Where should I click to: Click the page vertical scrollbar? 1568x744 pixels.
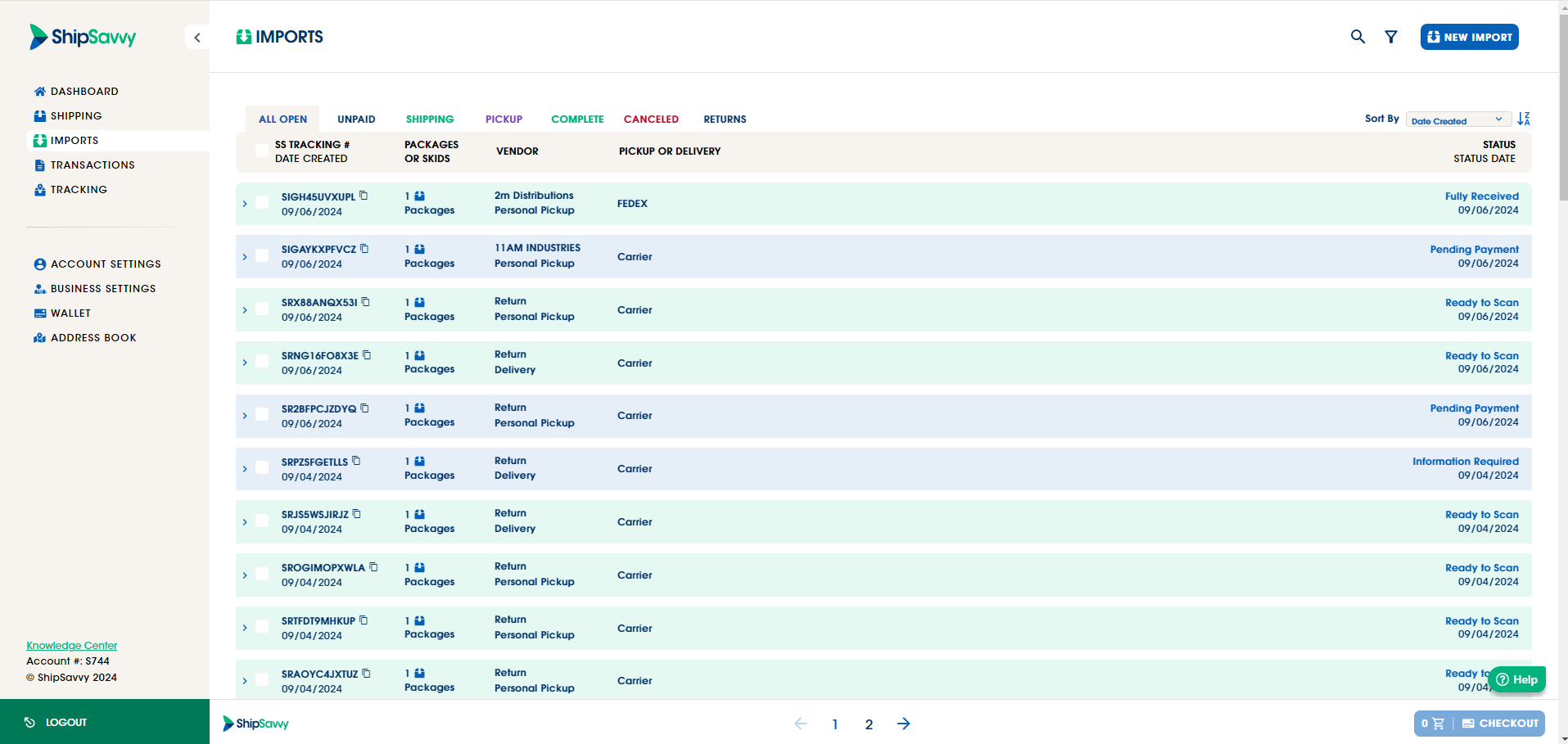[x=1563, y=106]
